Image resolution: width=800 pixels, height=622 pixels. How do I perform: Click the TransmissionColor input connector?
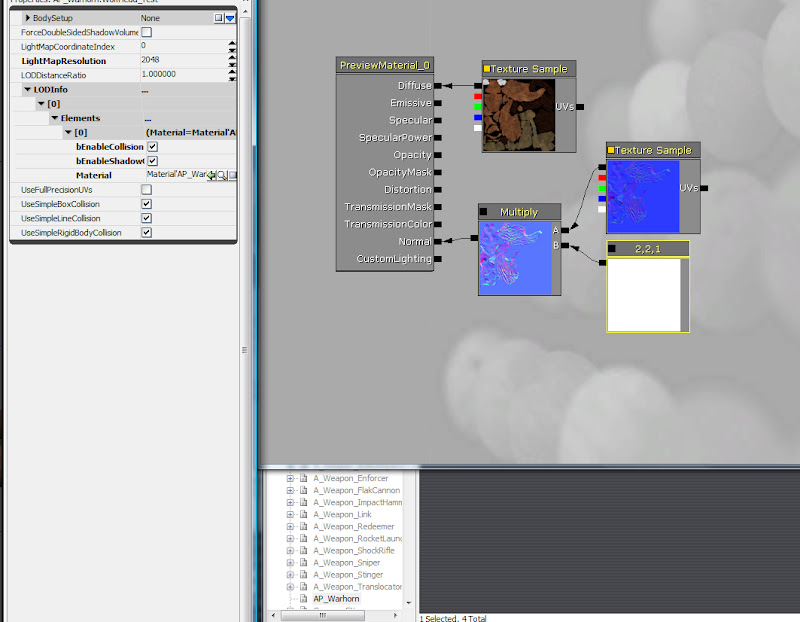pyautogui.click(x=438, y=225)
